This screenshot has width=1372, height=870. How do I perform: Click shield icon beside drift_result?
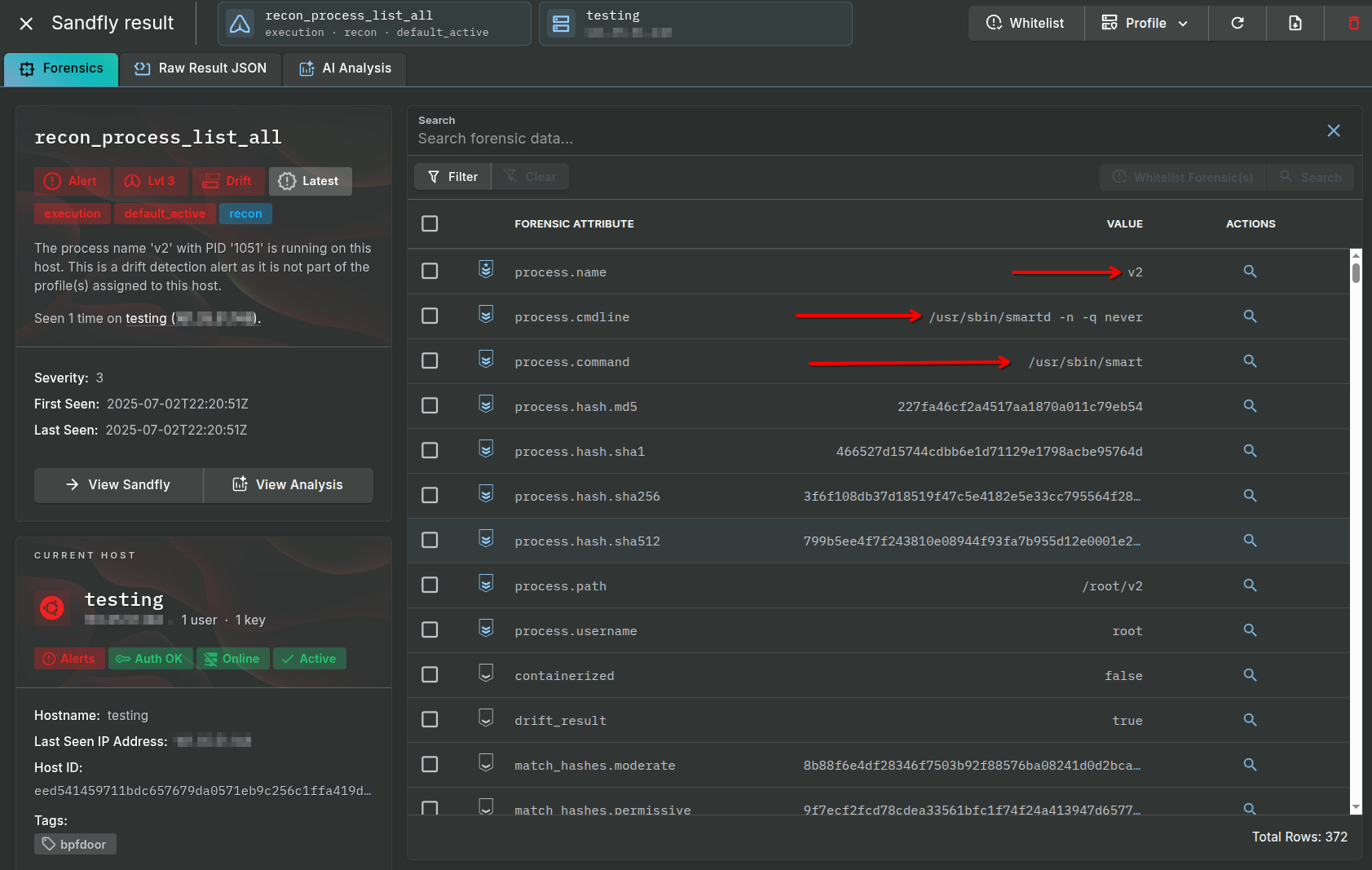(x=486, y=718)
